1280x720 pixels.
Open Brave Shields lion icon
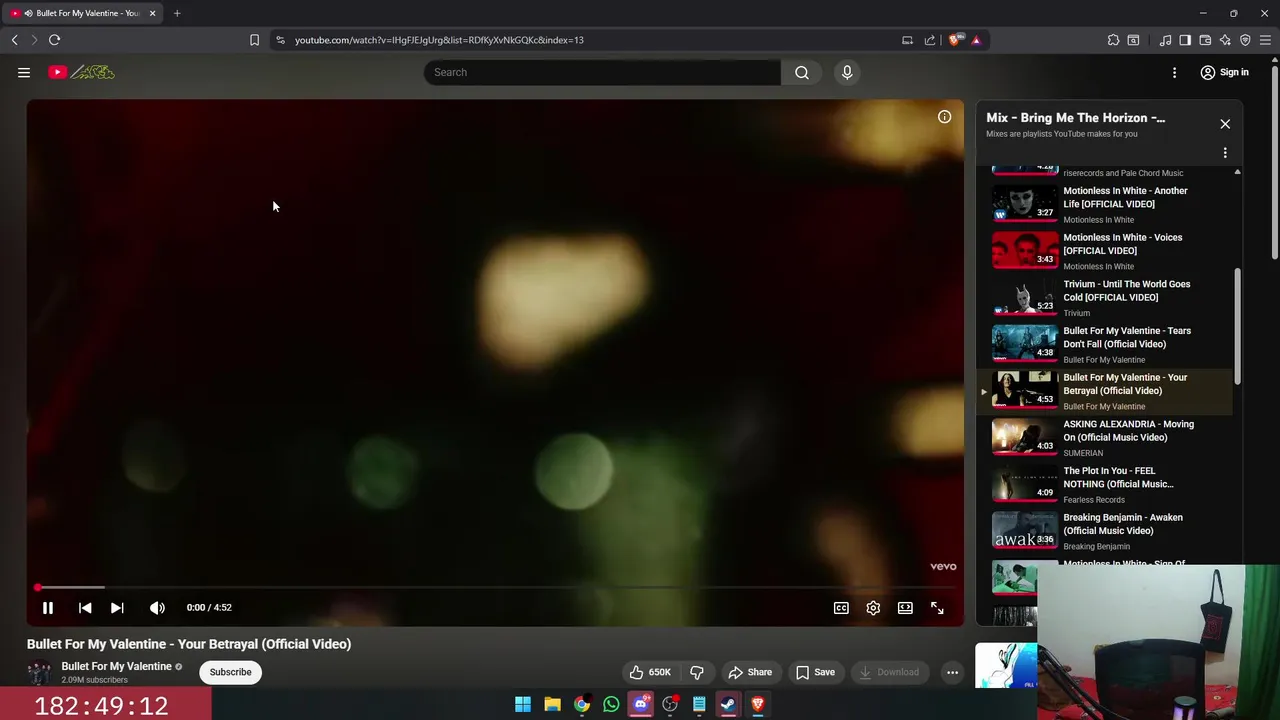pyautogui.click(x=956, y=40)
